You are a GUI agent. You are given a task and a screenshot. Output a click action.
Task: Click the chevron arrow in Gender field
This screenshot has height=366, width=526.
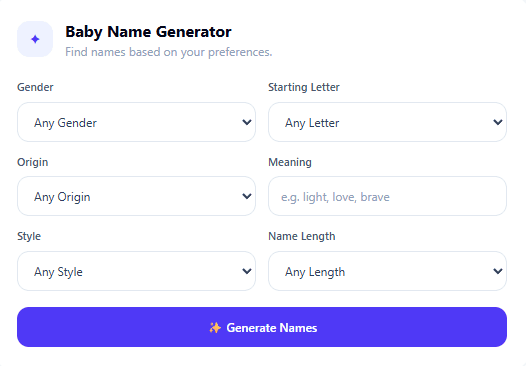(x=247, y=122)
